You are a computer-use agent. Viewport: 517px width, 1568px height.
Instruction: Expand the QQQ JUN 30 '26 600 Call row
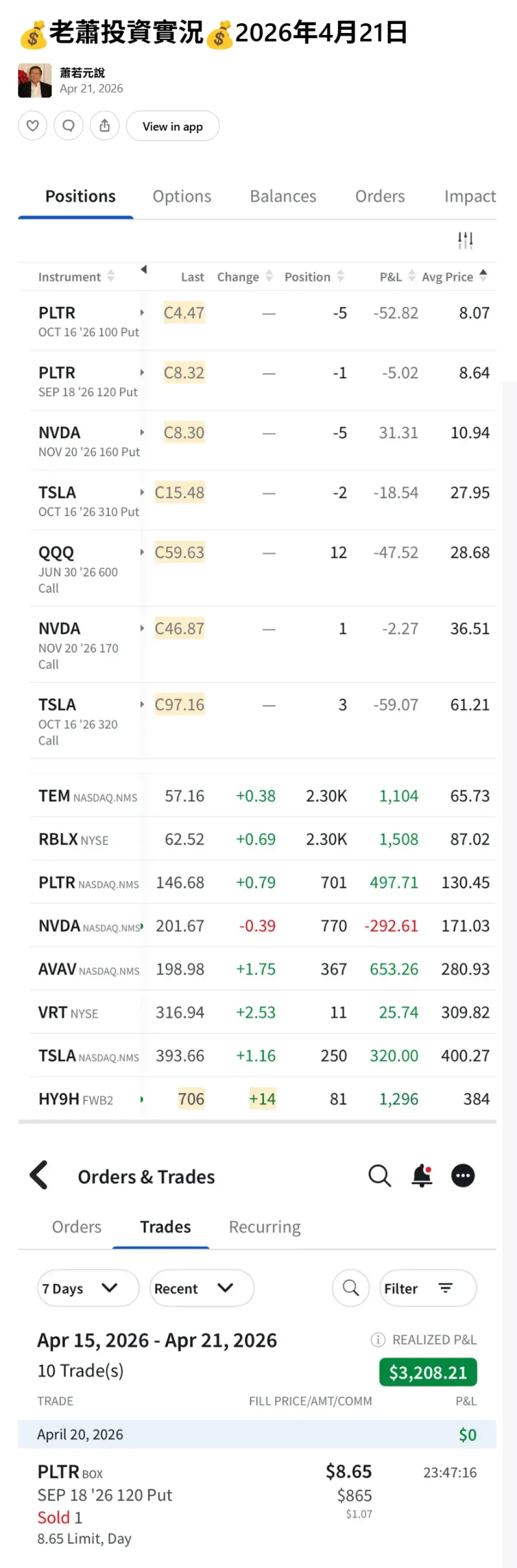[x=142, y=553]
